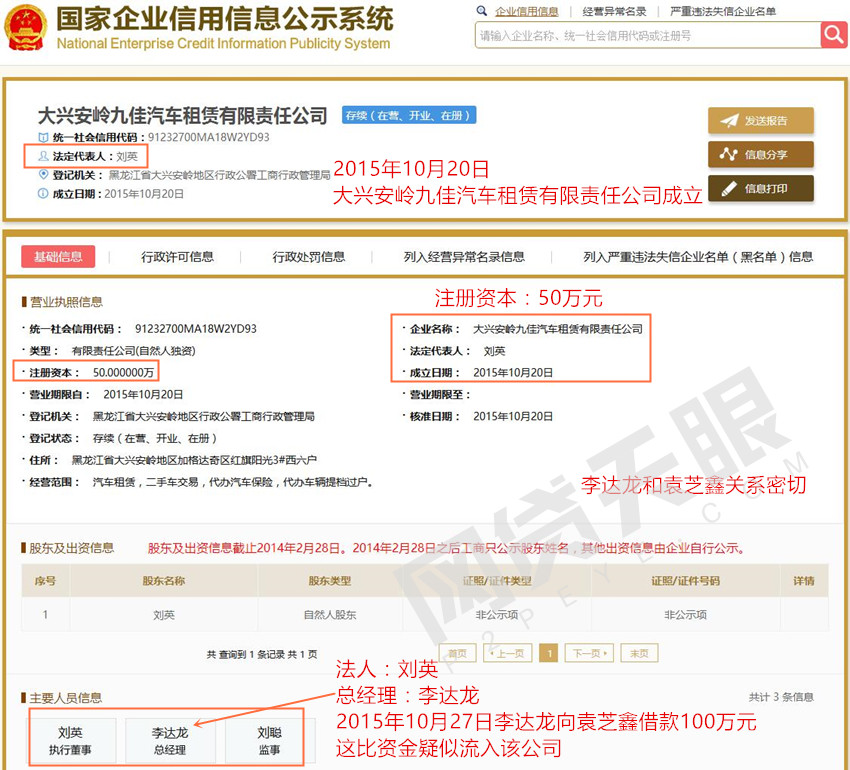Click the person icon beside 法定代表人
This screenshot has height=770, width=850.
click(x=43, y=156)
